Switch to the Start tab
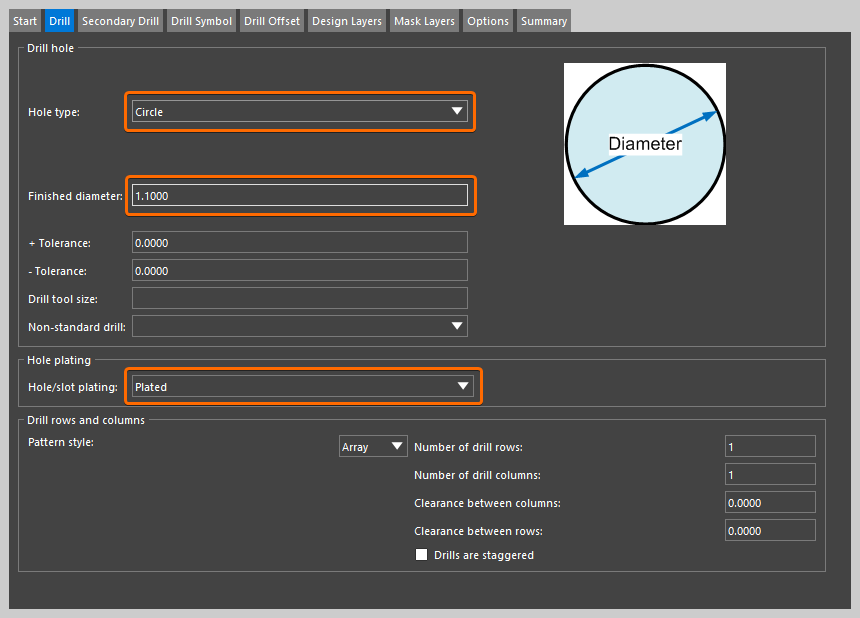Viewport: 860px width, 618px height. tap(25, 21)
